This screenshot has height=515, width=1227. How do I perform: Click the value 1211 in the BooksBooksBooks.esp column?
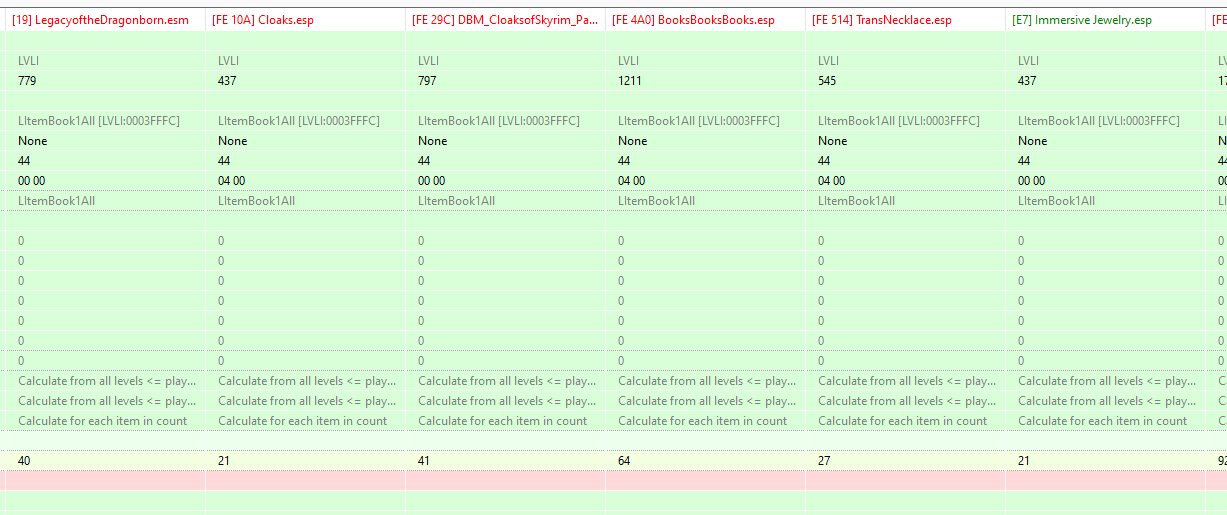click(630, 81)
